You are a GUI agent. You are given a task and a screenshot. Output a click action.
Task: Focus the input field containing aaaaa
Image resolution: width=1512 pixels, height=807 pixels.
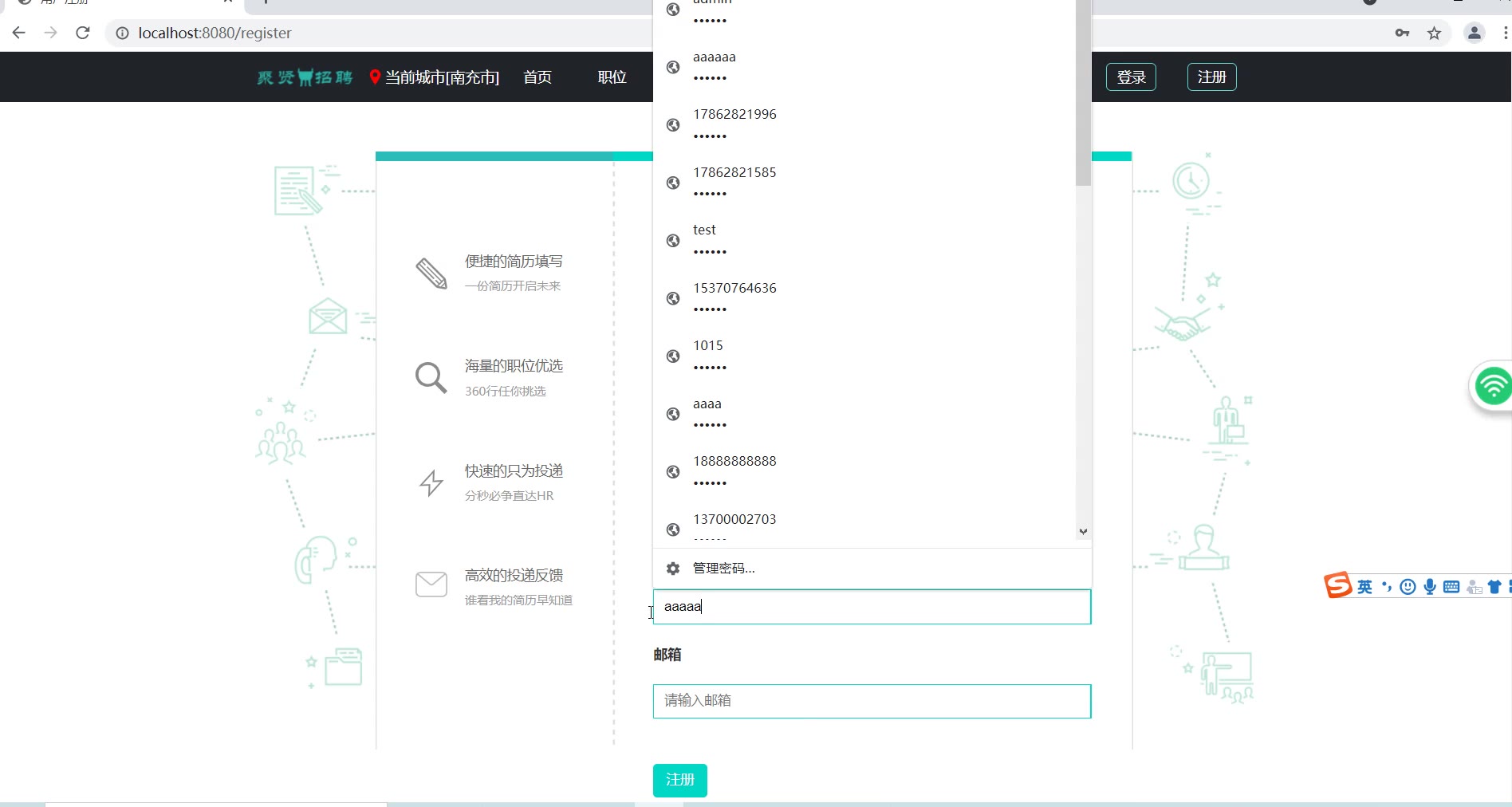tap(872, 607)
